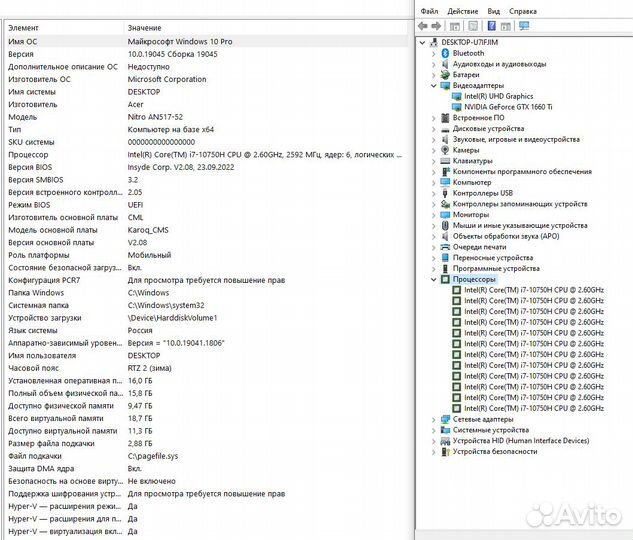
Task: Click the Батареи battery icon
Action: click(x=445, y=75)
